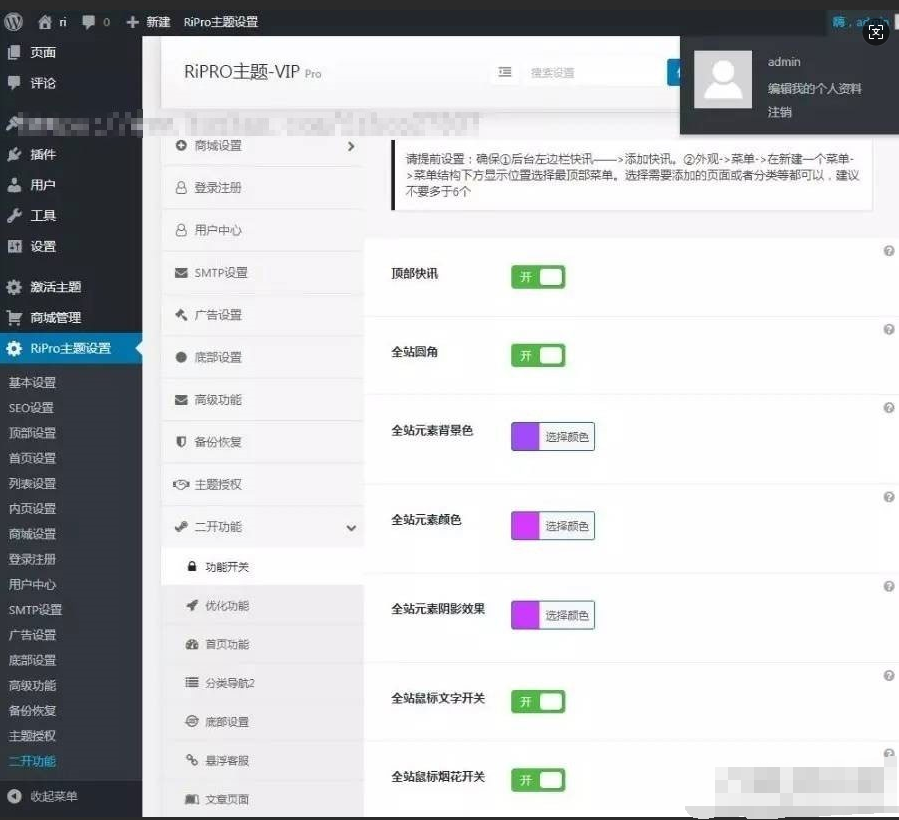Switch to the SEO设置 menu item
This screenshot has height=820, width=899.
pyautogui.click(x=33, y=407)
